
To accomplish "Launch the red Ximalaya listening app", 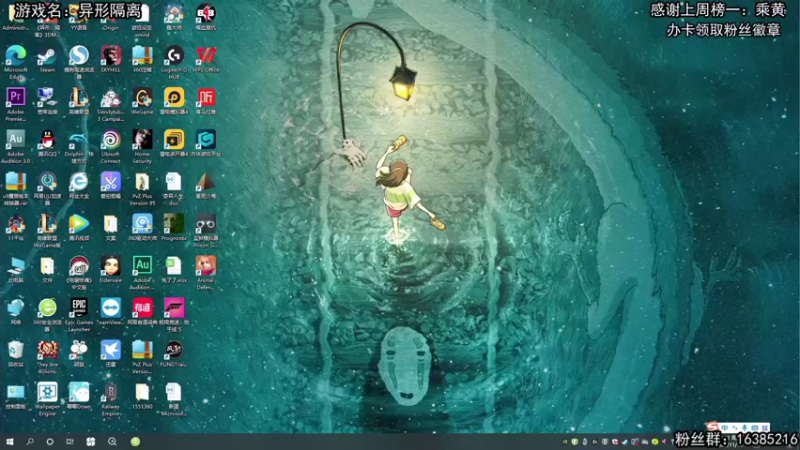I will click(206, 97).
